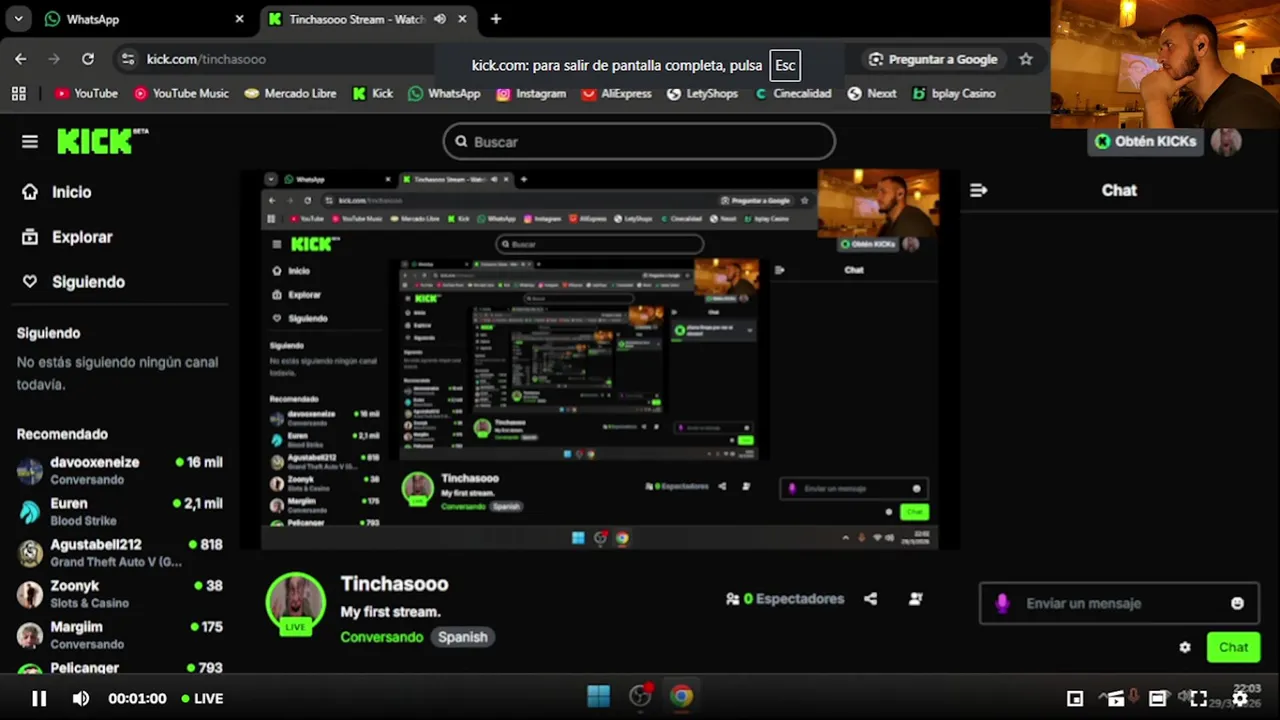Open the Kick bookmark

coord(373,93)
